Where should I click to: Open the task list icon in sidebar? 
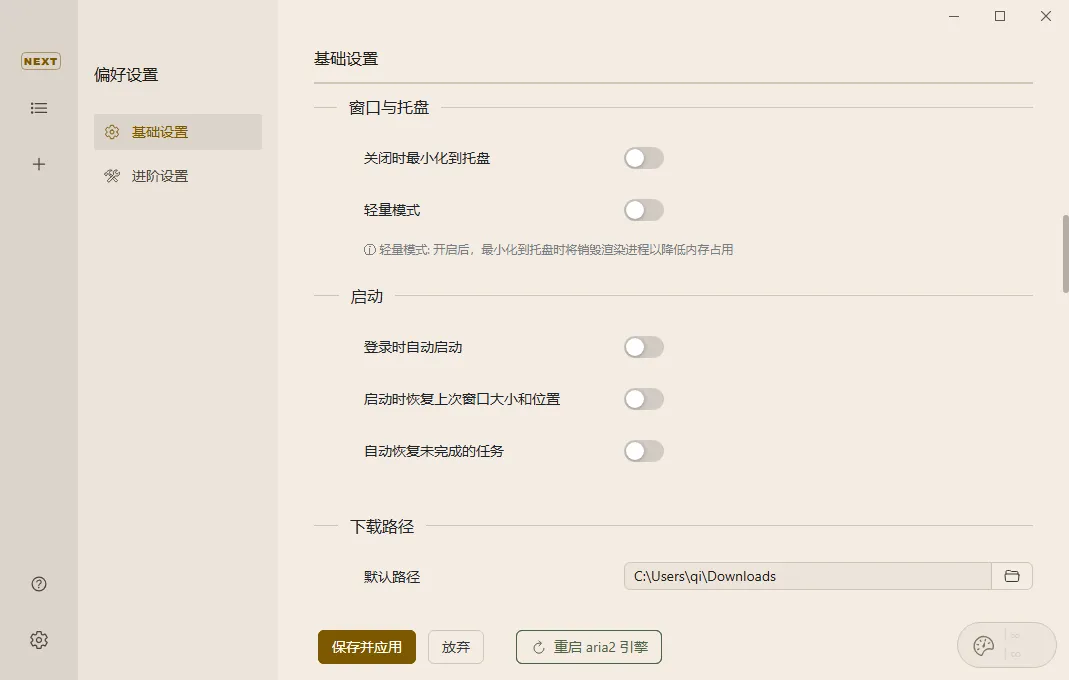tap(39, 108)
